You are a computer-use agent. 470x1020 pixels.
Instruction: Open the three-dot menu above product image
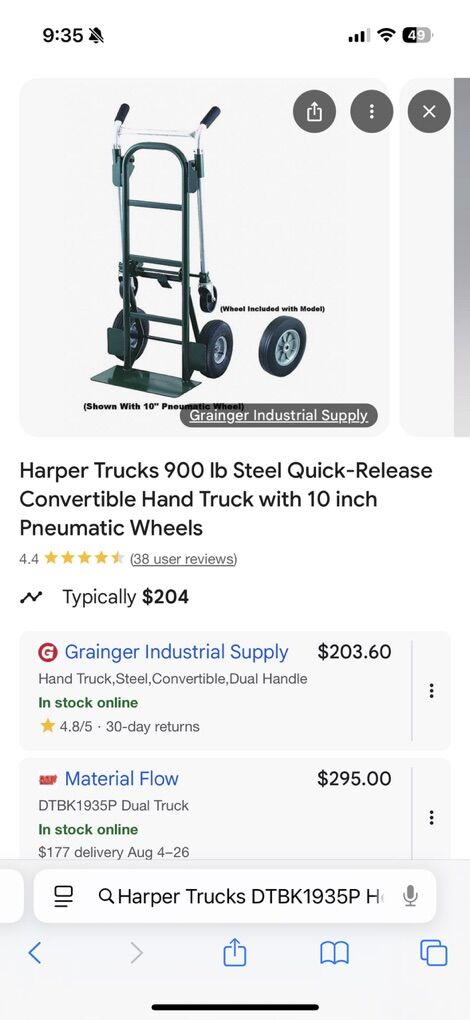(x=371, y=112)
